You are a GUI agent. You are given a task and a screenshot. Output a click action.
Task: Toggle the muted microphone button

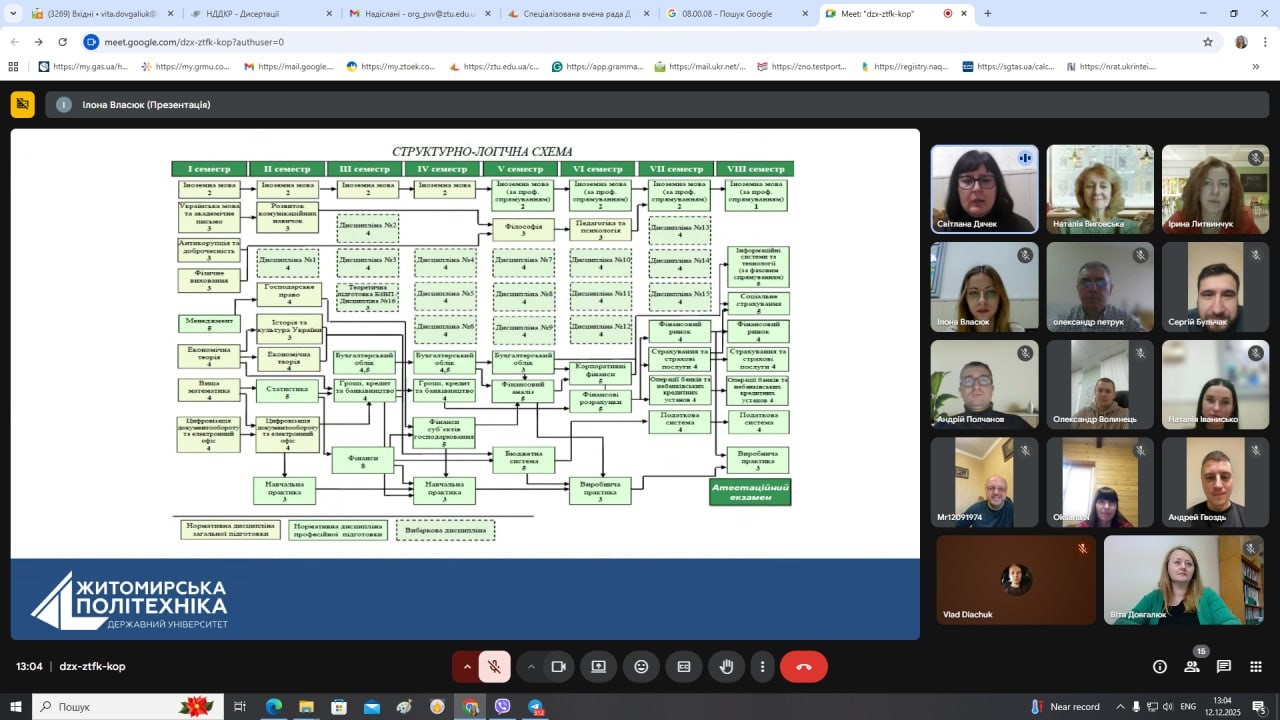(494, 667)
